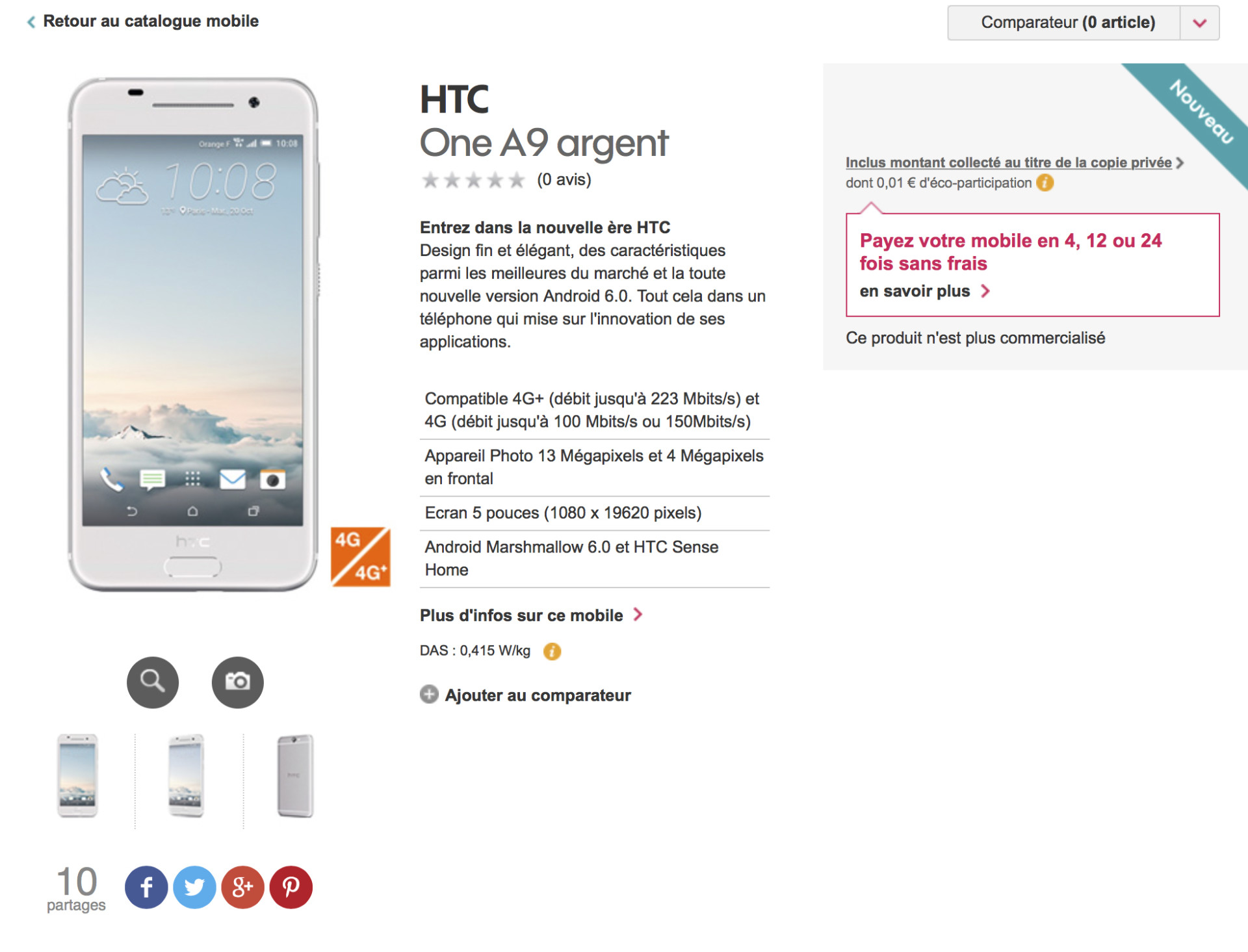Share on Google Plus
This screenshot has width=1248, height=952.
[242, 887]
